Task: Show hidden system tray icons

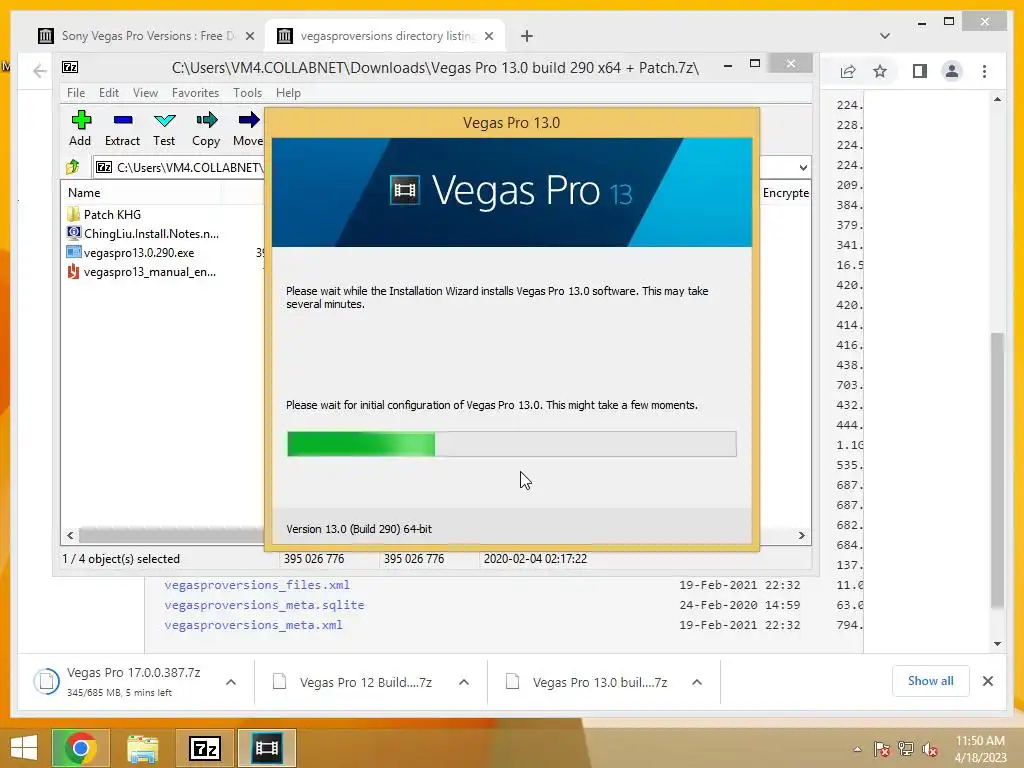Action: click(857, 749)
